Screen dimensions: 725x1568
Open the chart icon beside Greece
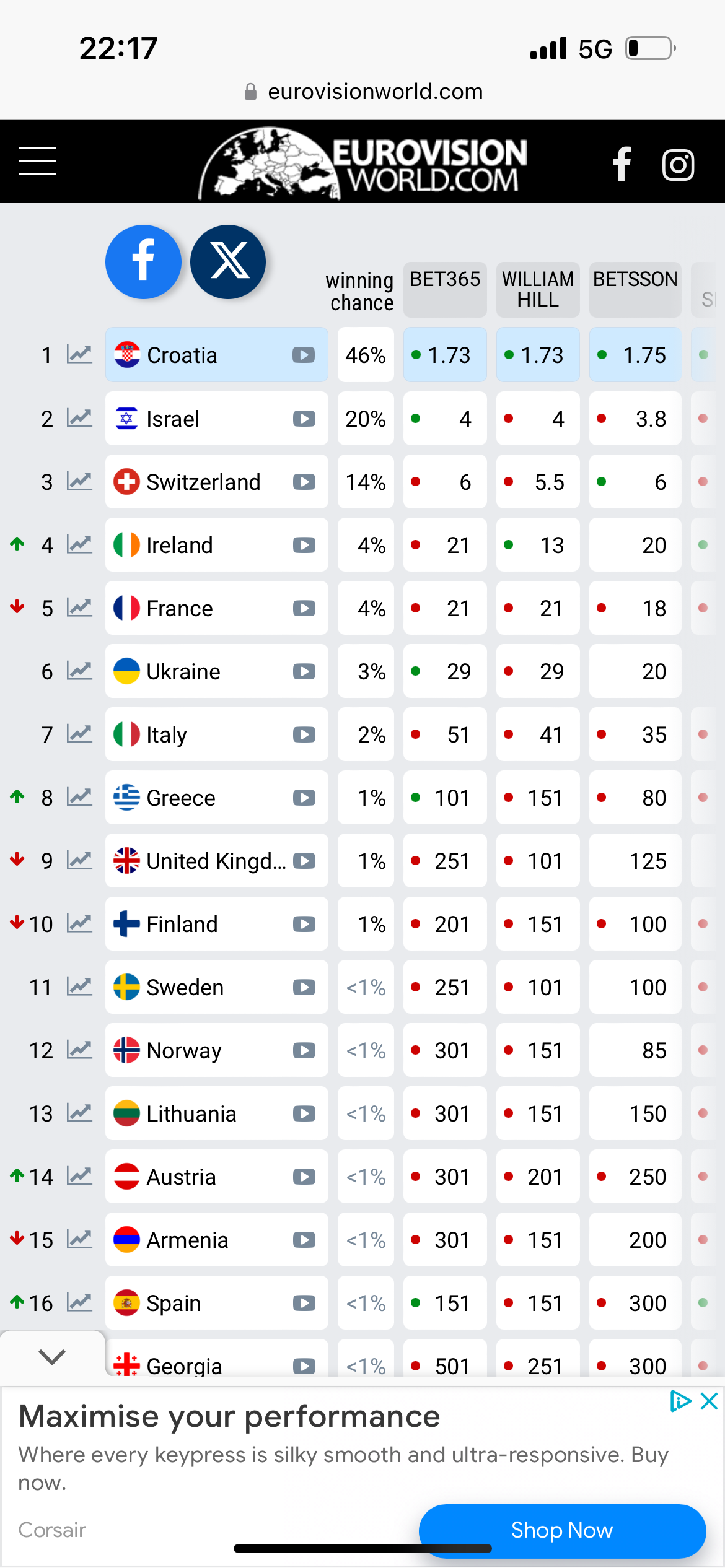(x=80, y=798)
